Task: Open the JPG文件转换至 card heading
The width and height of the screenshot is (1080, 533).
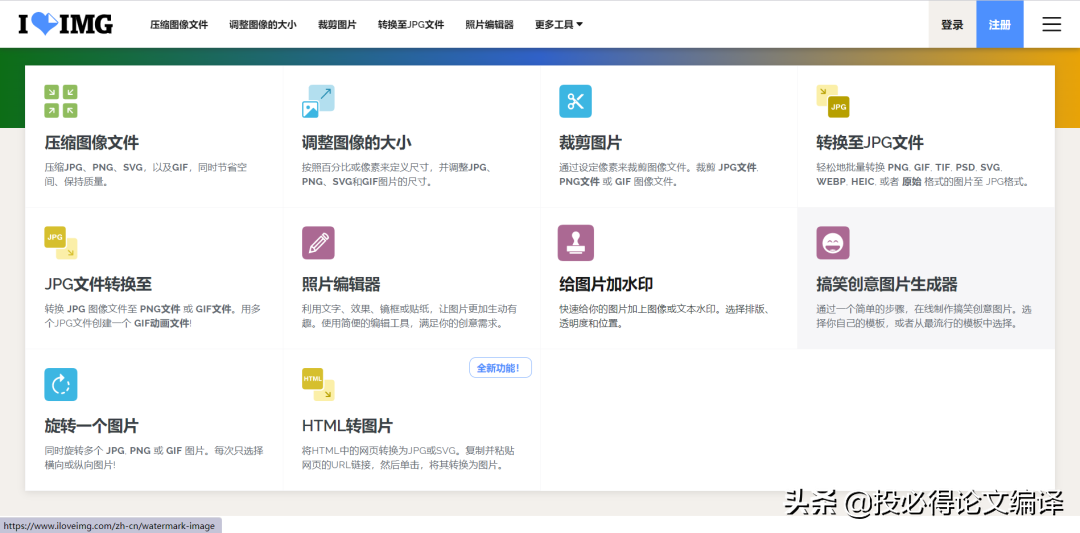Action: click(98, 284)
